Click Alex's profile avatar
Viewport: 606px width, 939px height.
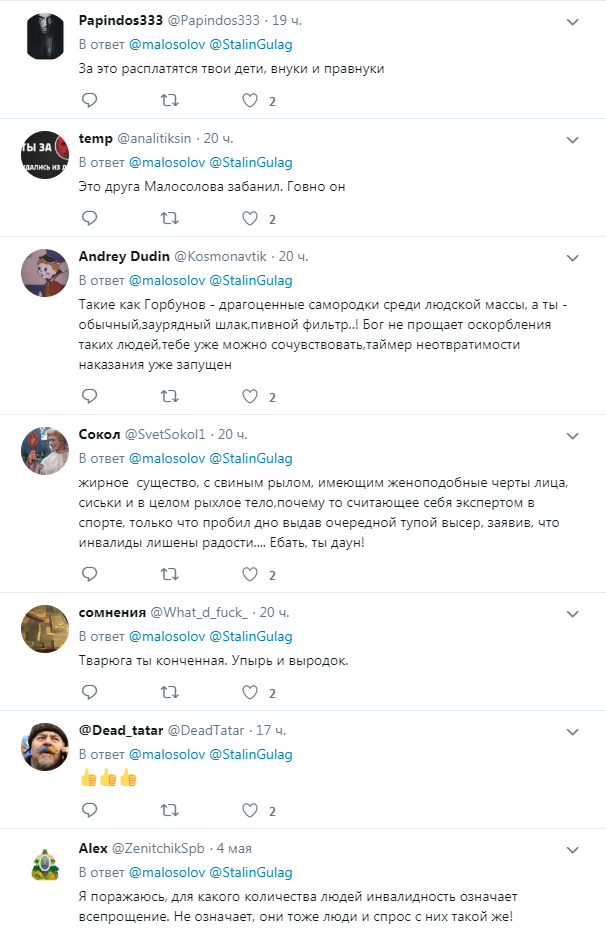click(x=44, y=864)
